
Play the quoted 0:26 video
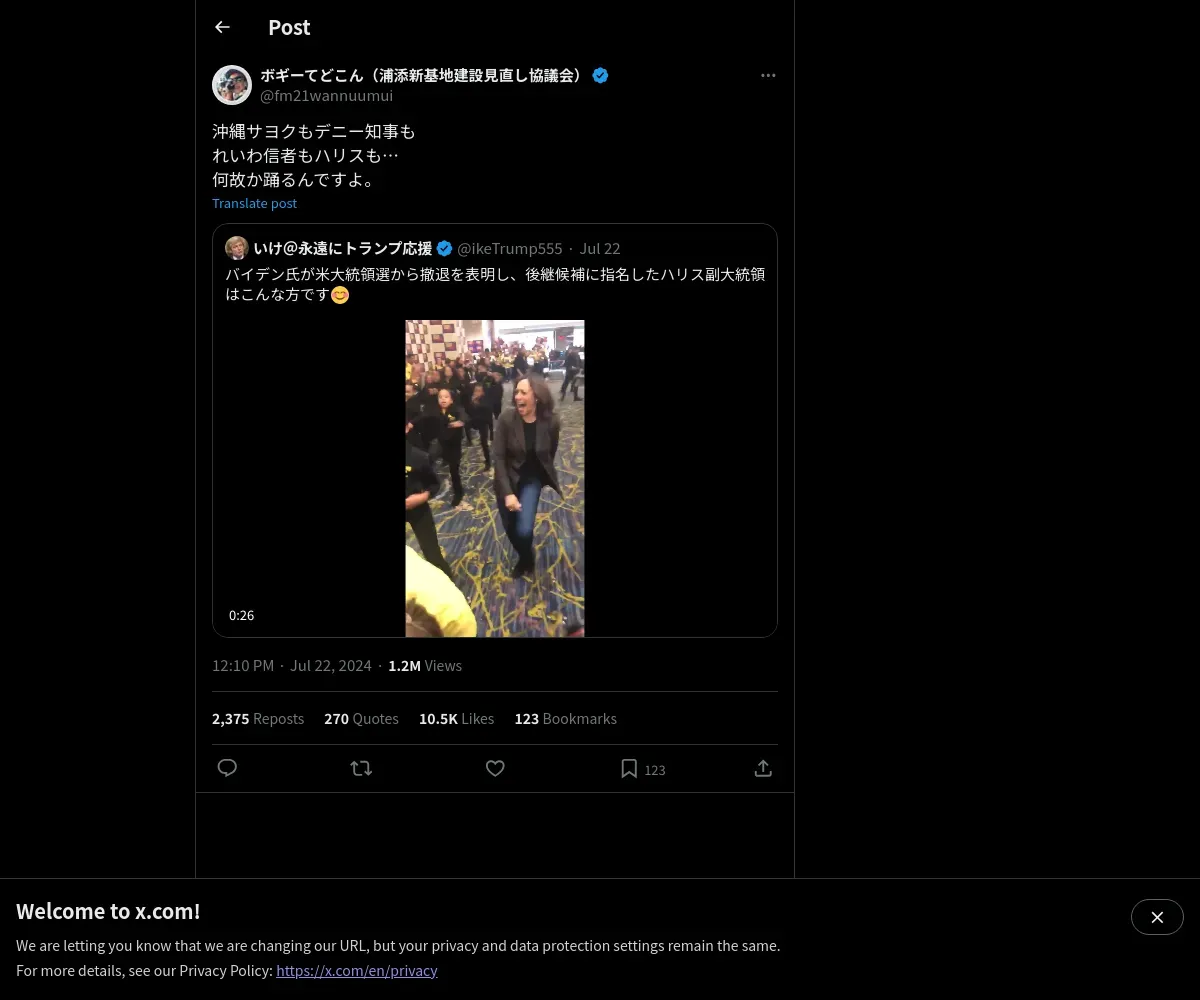(x=495, y=478)
